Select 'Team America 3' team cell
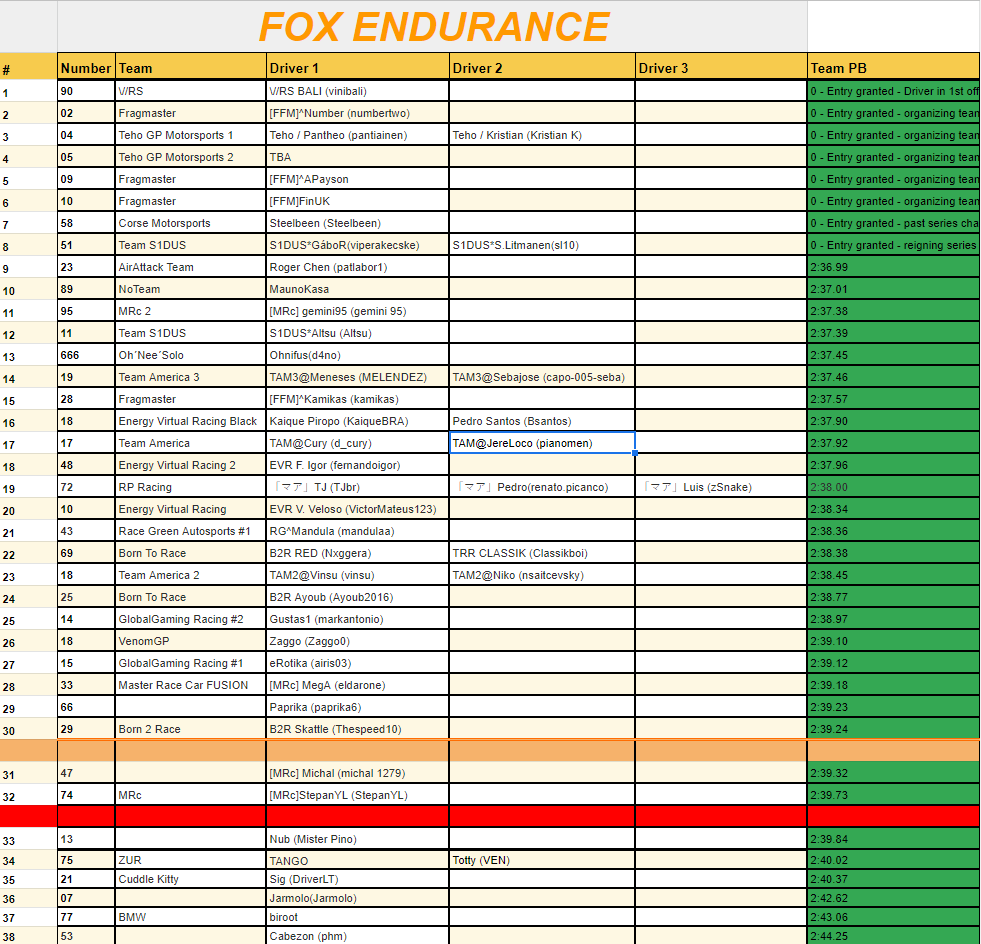This screenshot has width=981, height=944. coord(191,377)
